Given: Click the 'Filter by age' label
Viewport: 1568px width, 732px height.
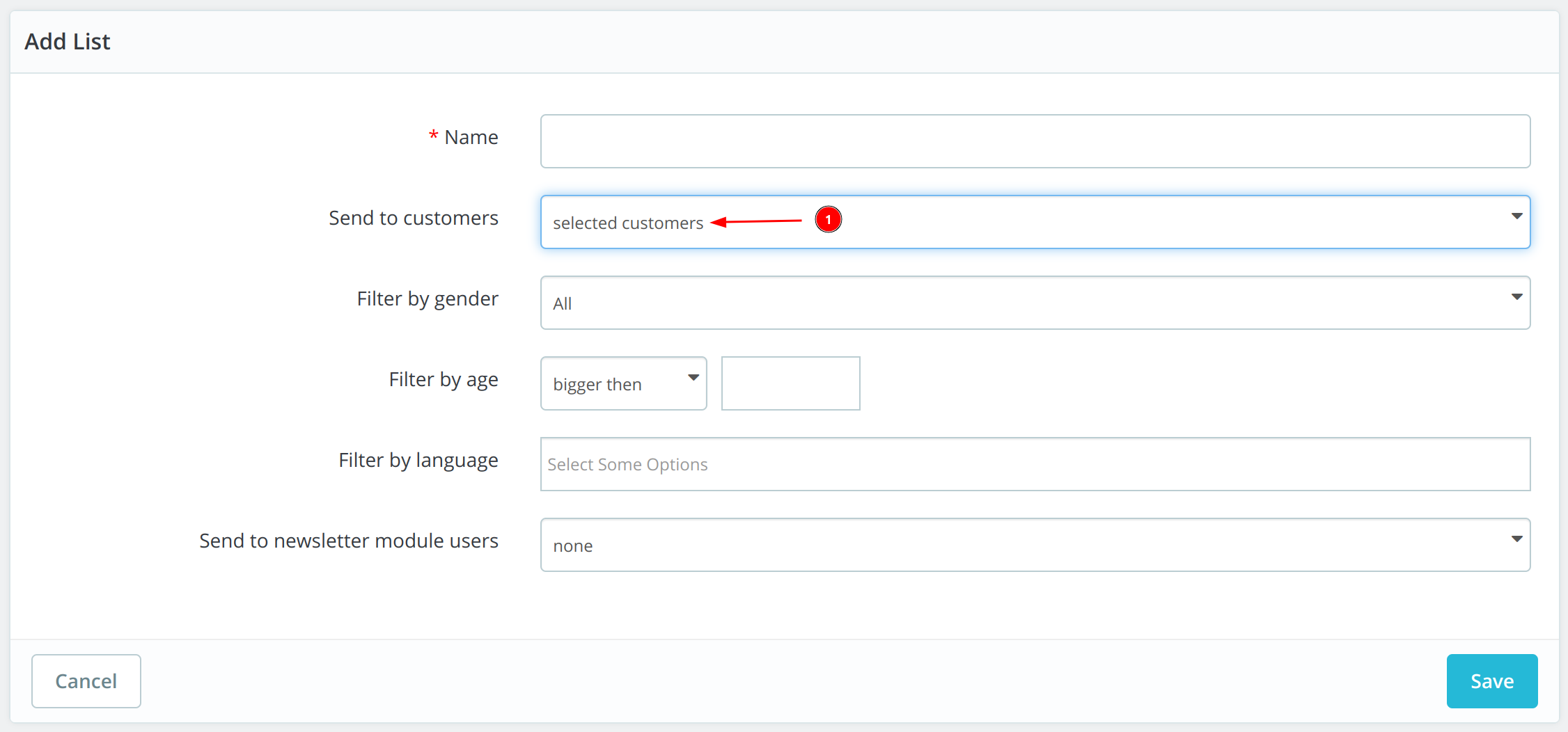Looking at the screenshot, I should pos(443,379).
